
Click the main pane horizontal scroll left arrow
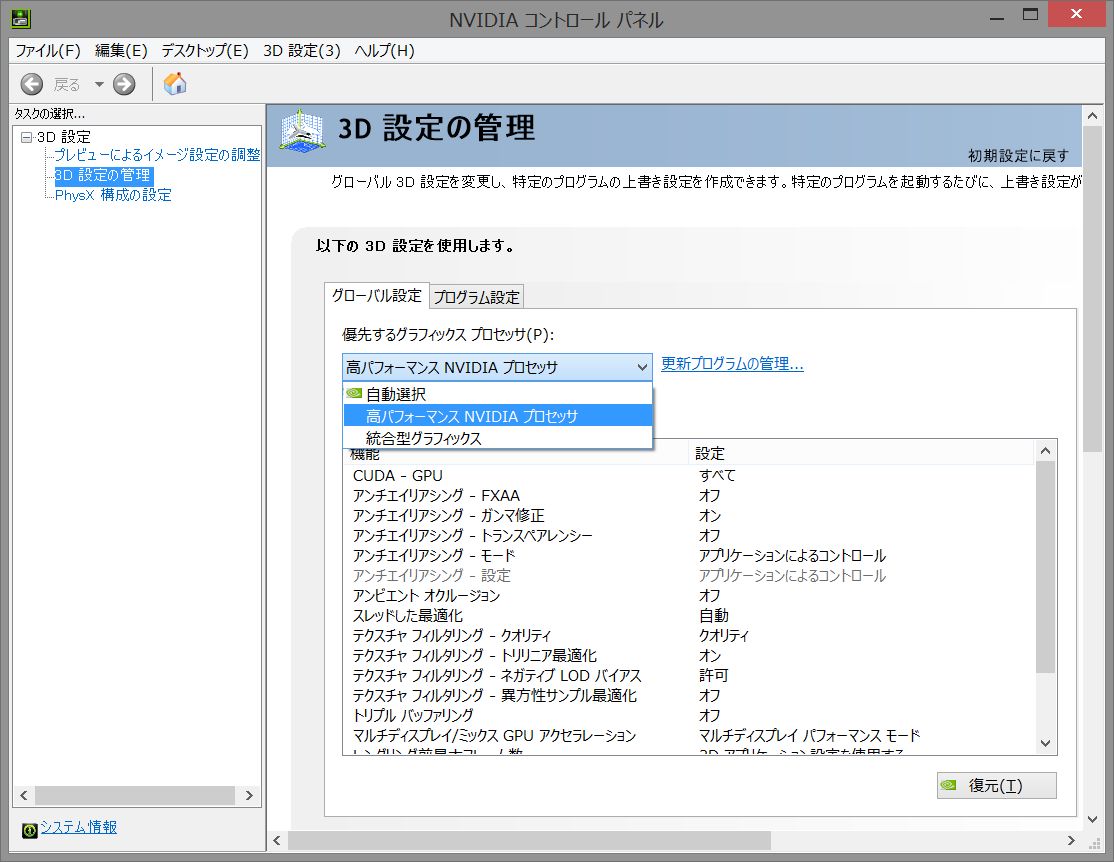[x=277, y=841]
